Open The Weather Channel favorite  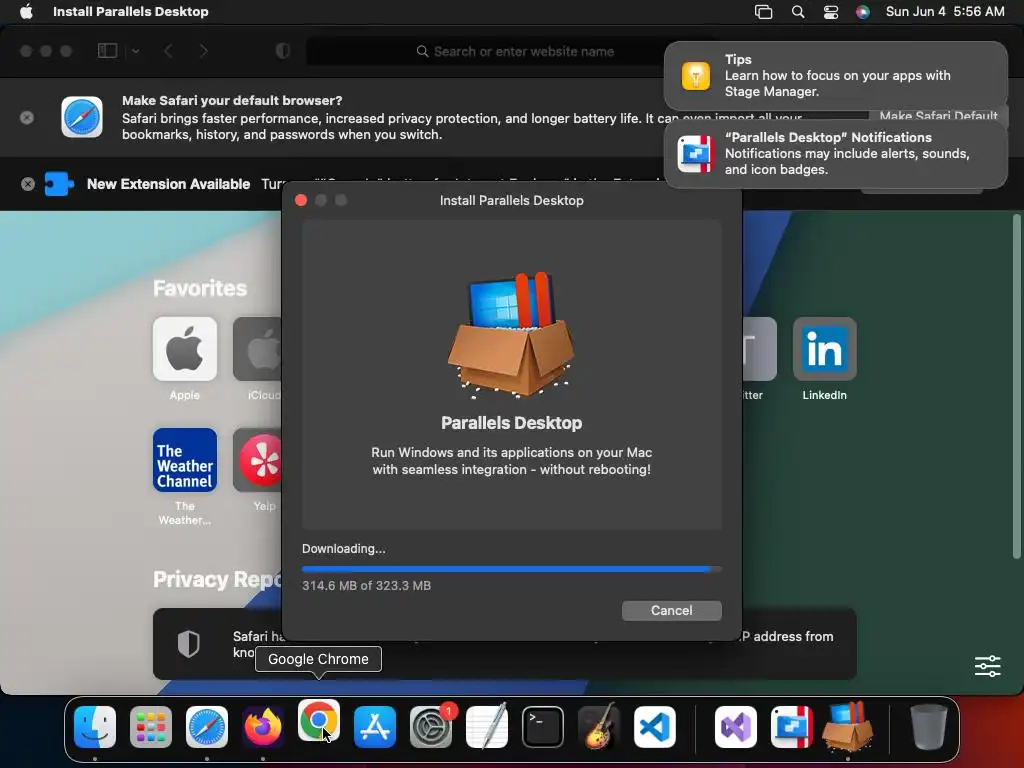pos(185,460)
